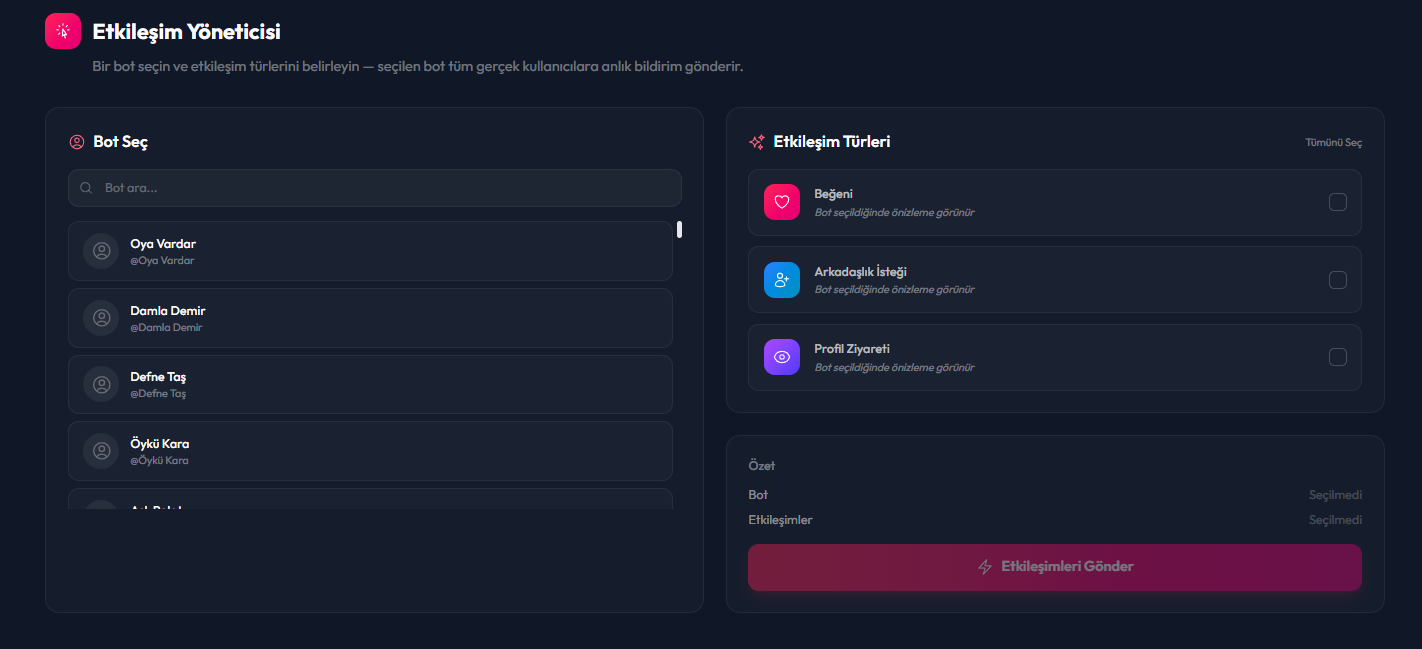Click Damla Demir's avatar icon
Screen dimensions: 1422x649
tap(101, 318)
